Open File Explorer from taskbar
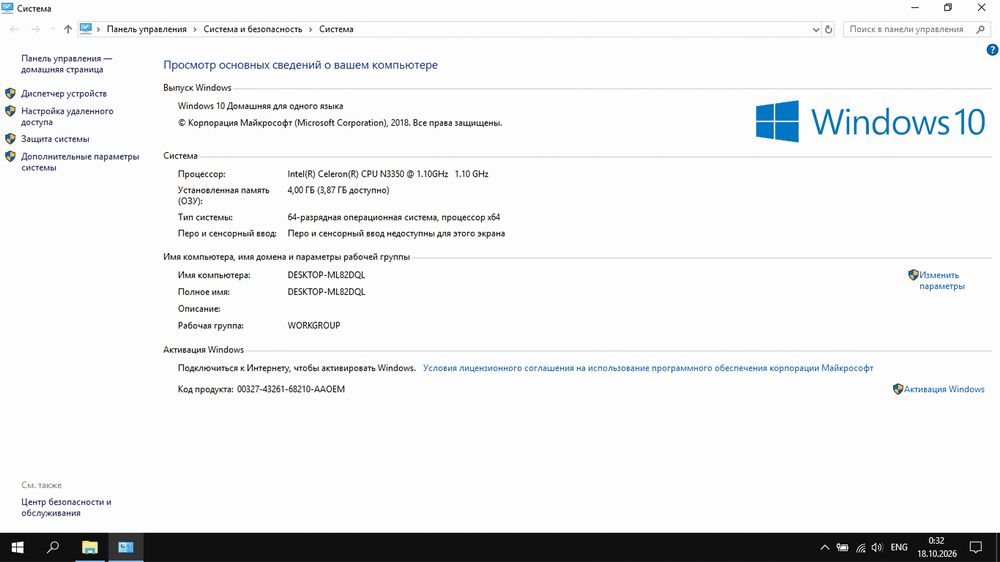 pos(90,547)
